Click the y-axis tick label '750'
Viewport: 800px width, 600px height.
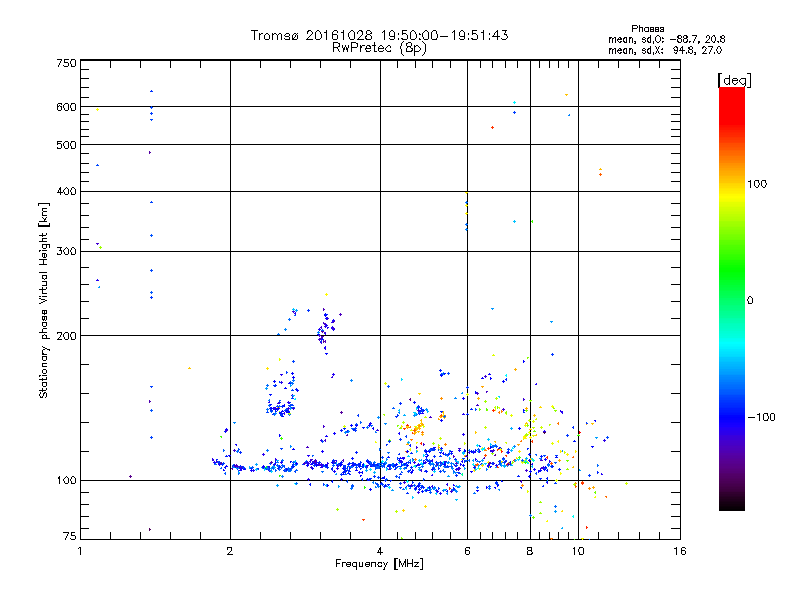[66, 63]
